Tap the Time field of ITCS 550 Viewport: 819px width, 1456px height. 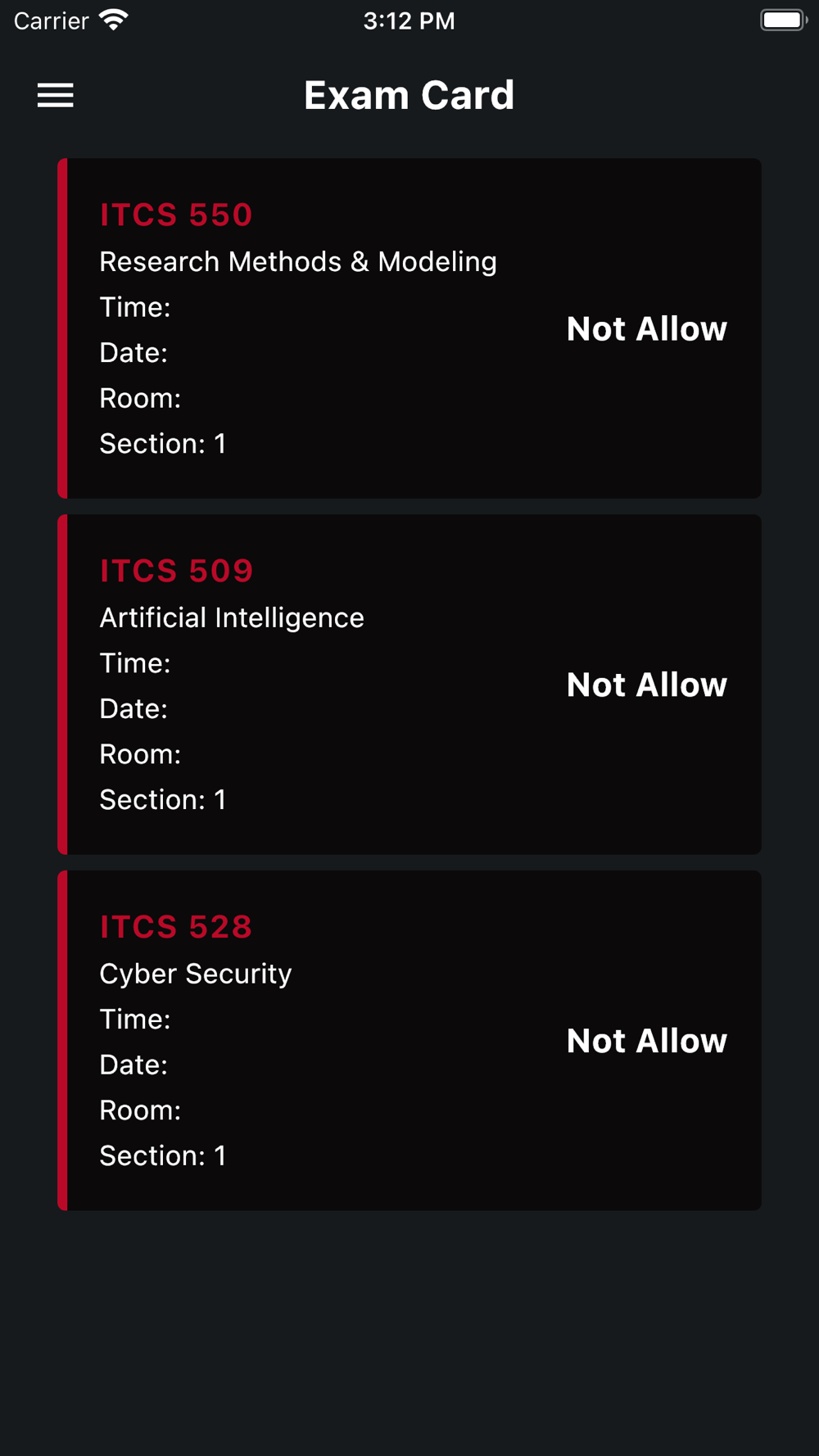[135, 308]
